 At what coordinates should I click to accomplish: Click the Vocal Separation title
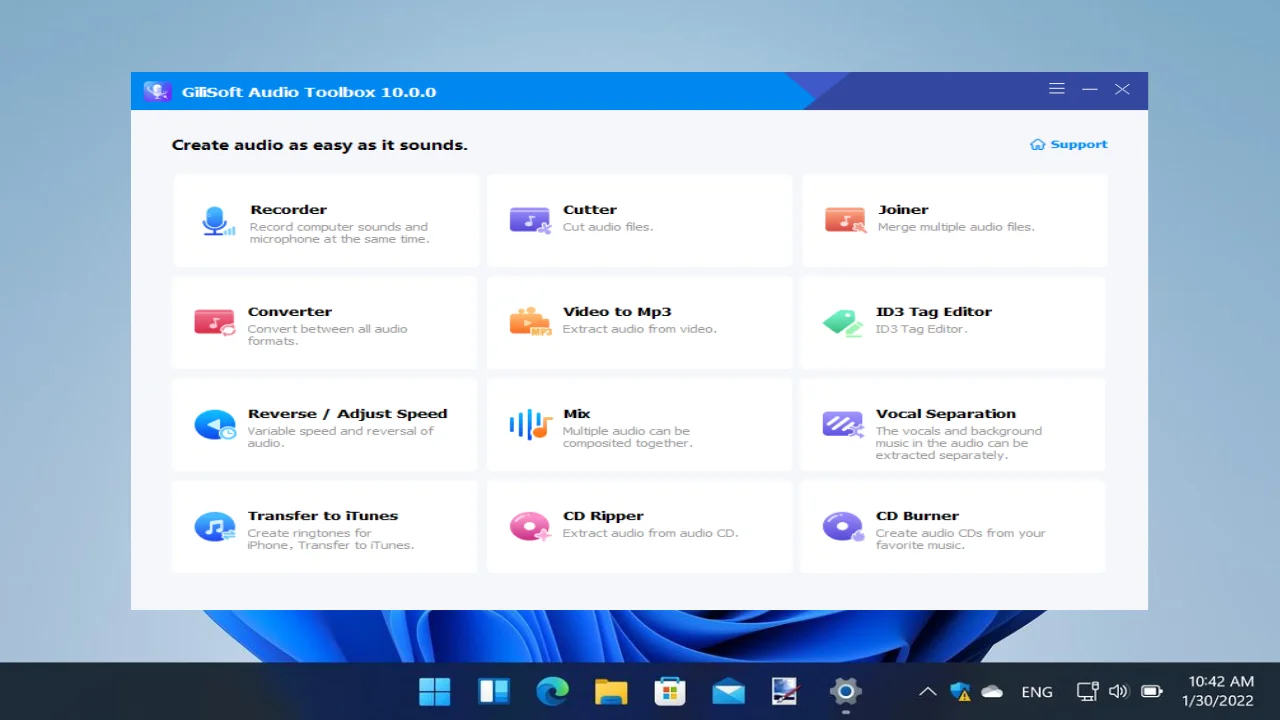946,414
